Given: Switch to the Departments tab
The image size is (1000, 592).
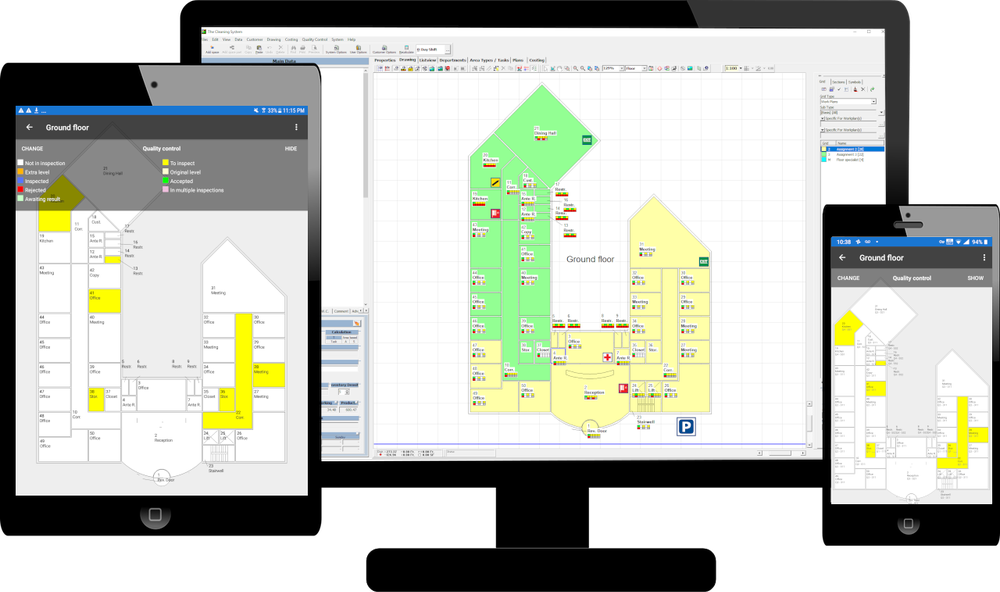Looking at the screenshot, I should [453, 60].
